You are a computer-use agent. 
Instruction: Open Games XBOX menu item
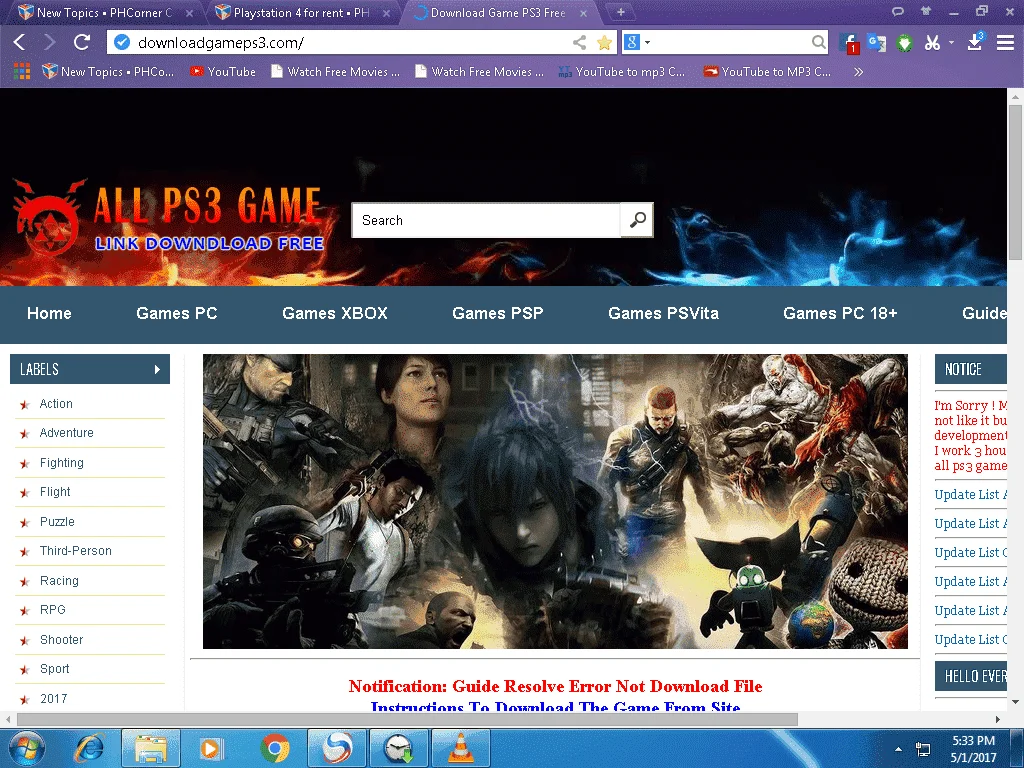click(x=334, y=313)
